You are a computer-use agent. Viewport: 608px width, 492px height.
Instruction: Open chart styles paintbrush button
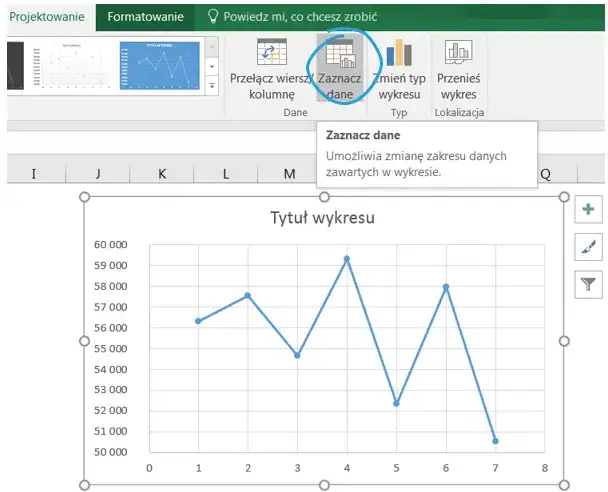coord(587,247)
